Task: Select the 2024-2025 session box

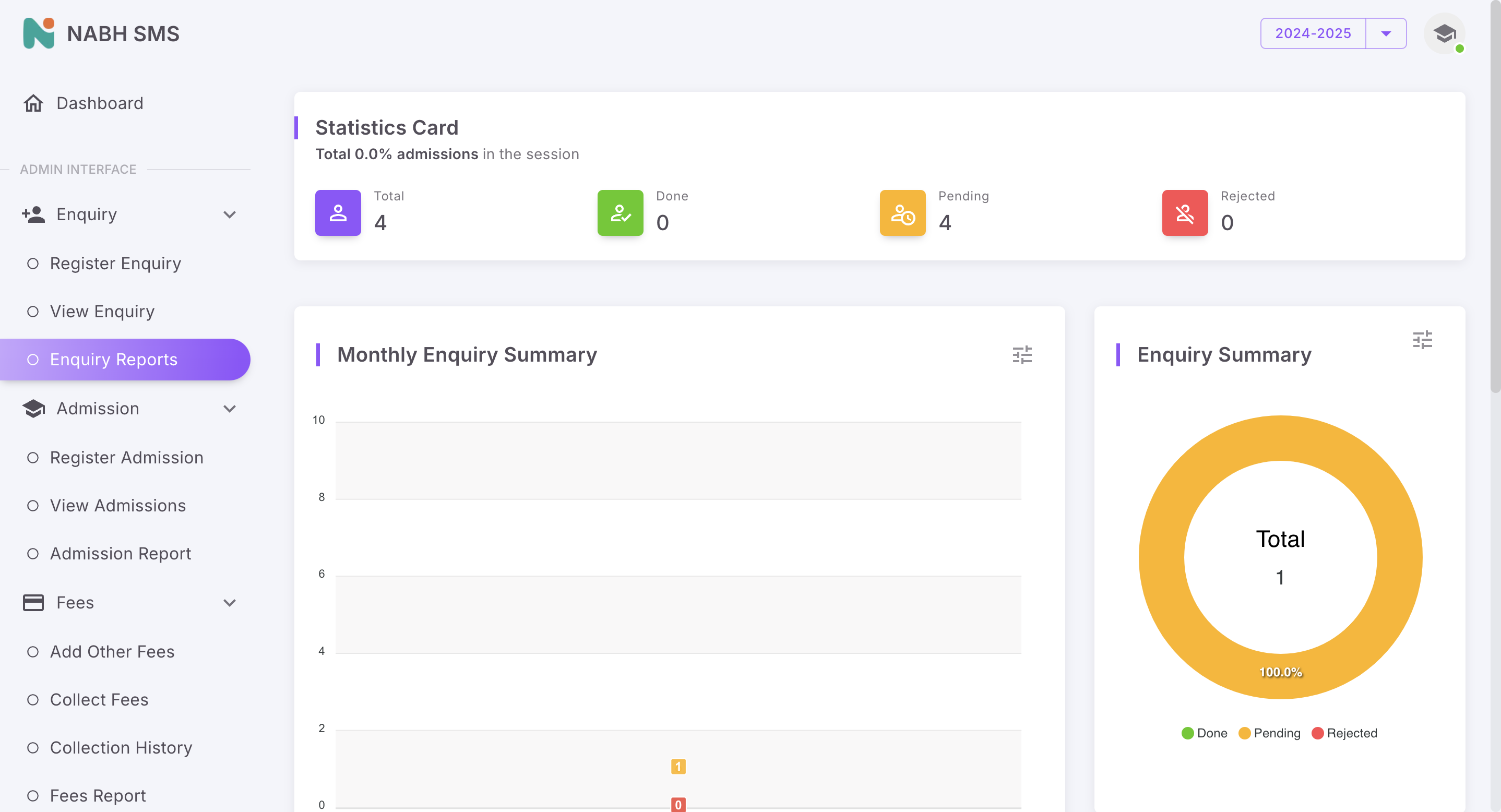Action: pos(1313,34)
